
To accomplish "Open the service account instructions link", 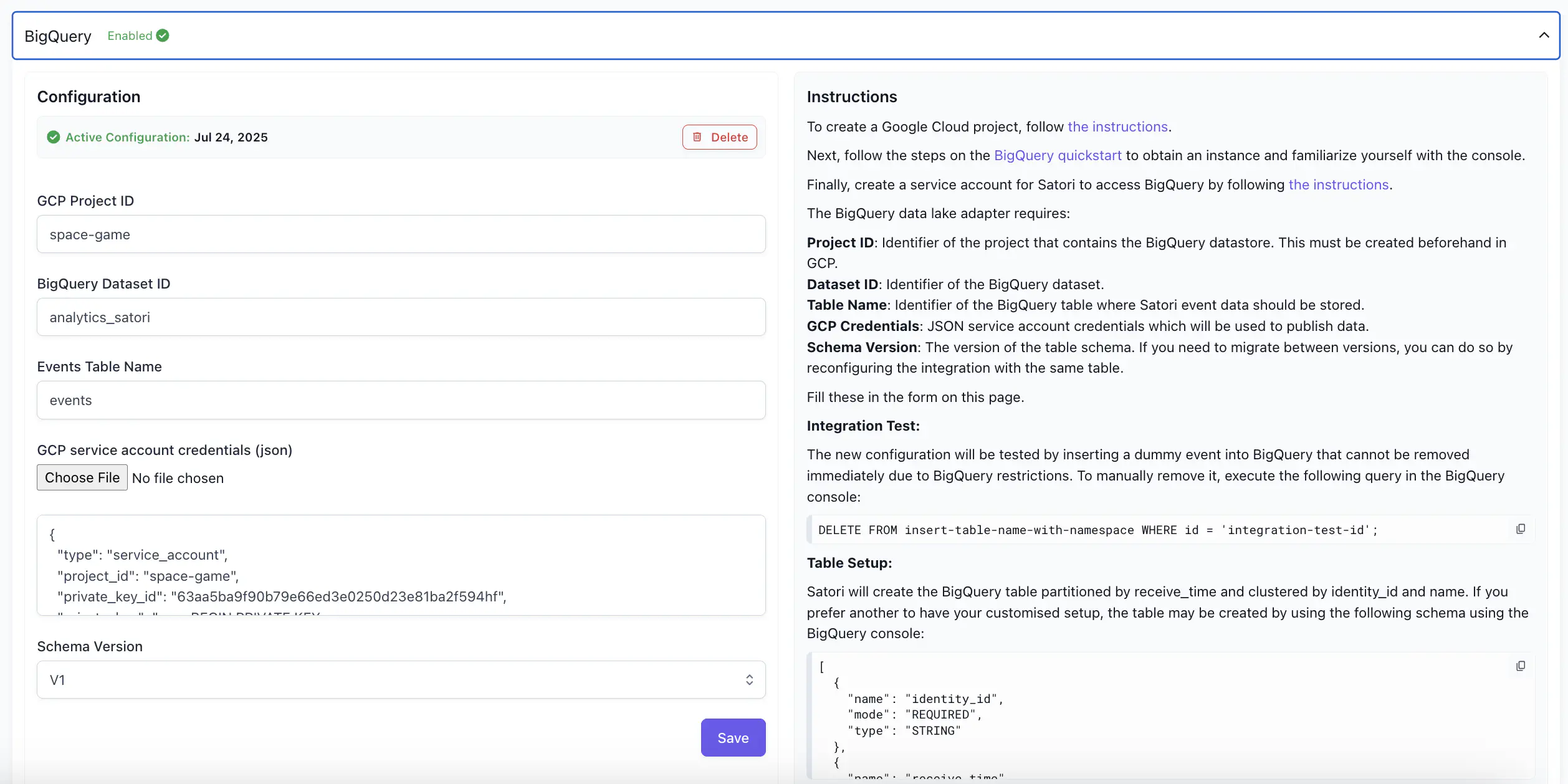I will pos(1338,184).
